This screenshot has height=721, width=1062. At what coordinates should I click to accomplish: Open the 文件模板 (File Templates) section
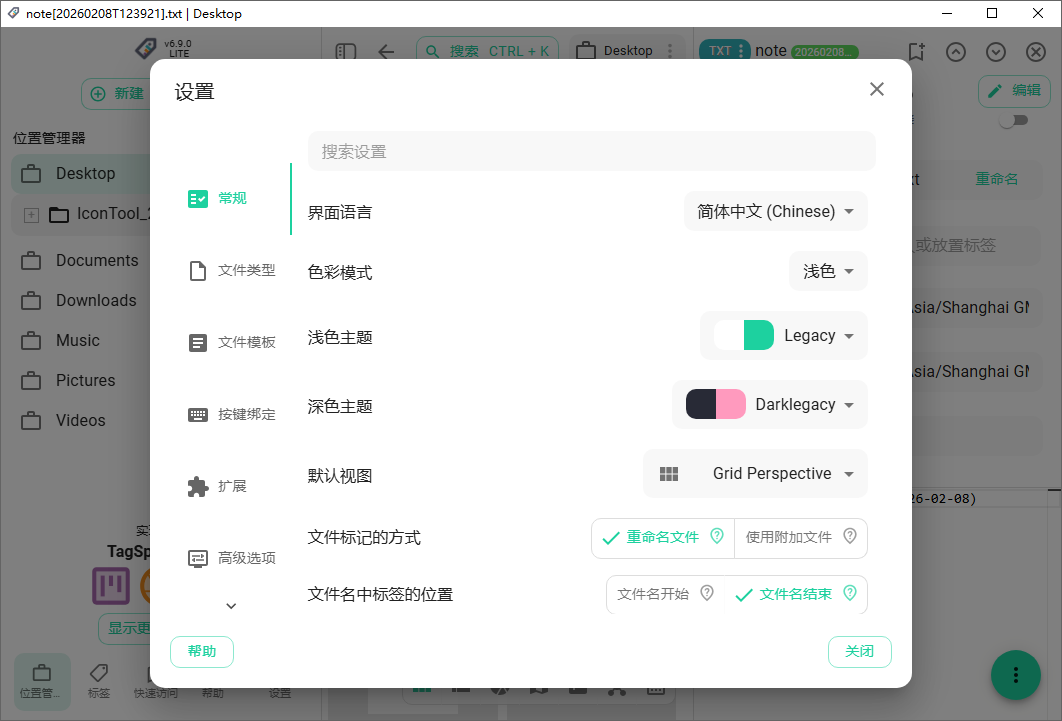coord(198,342)
